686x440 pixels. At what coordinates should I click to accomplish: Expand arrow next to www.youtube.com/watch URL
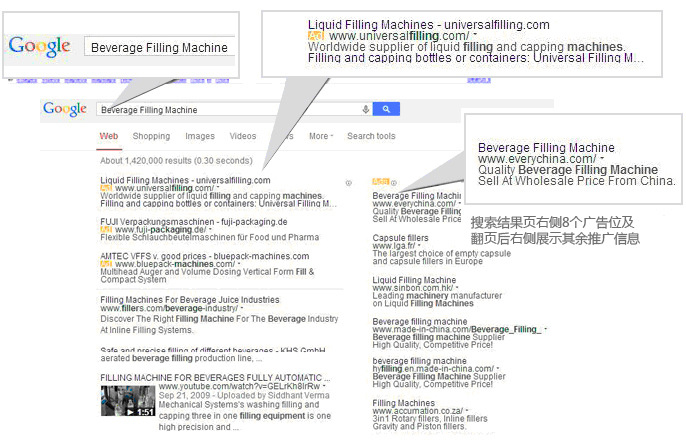tap(324, 386)
